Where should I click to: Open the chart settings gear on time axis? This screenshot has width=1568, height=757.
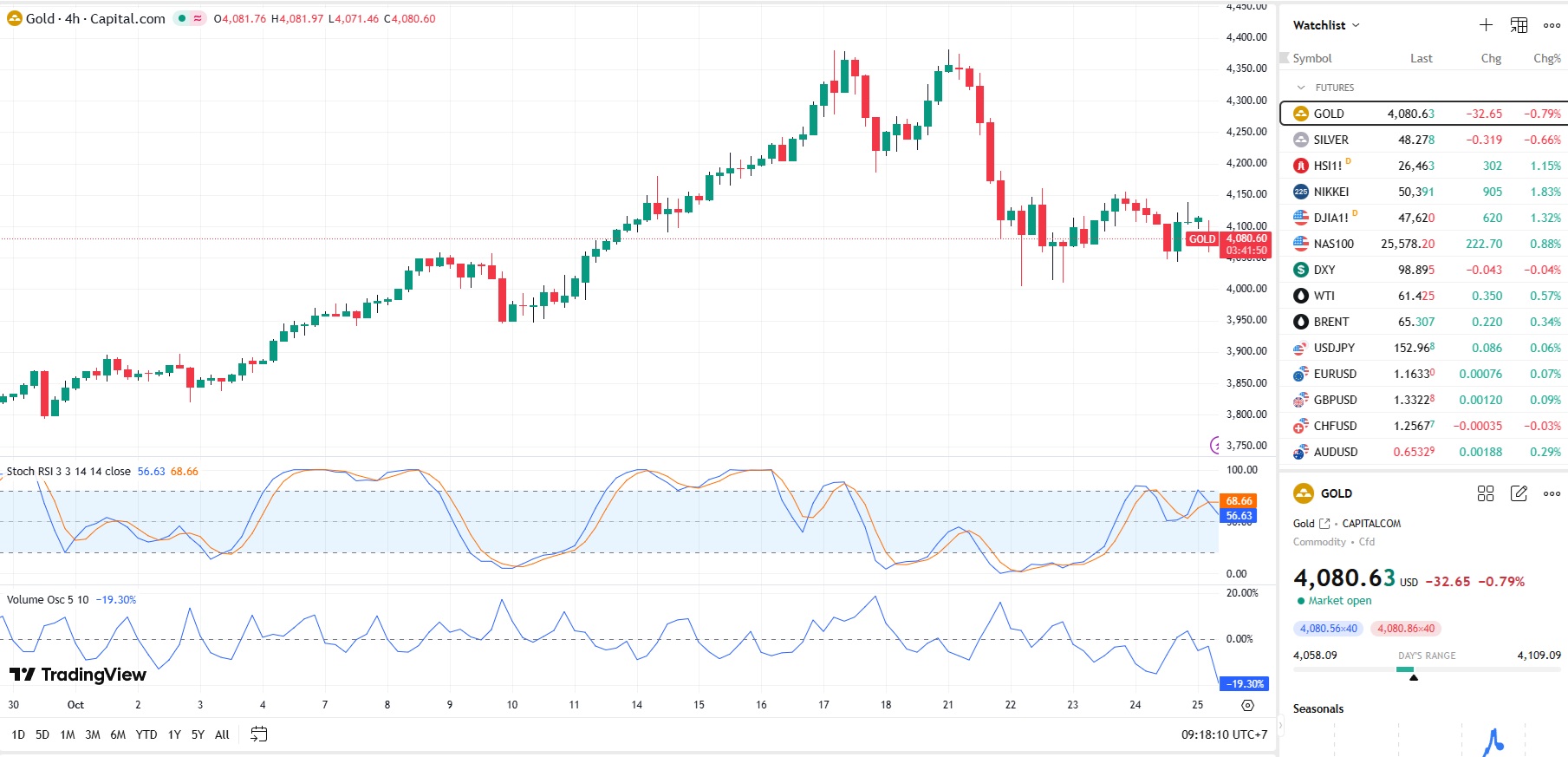click(1247, 705)
